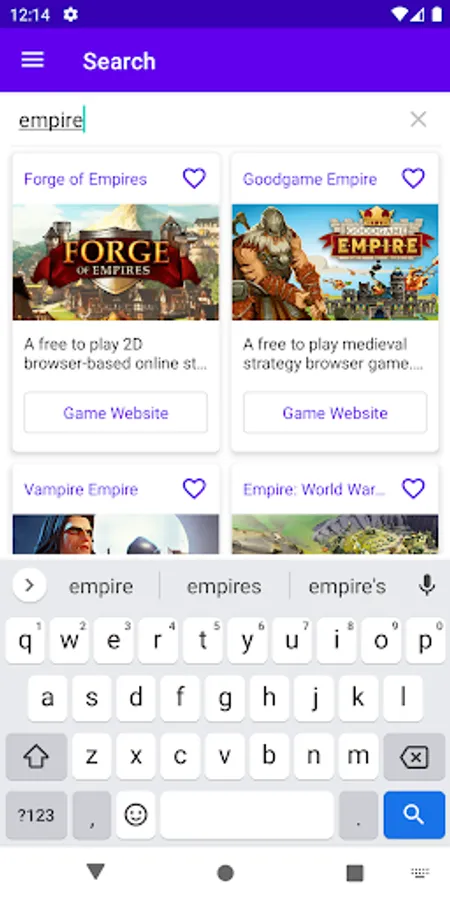This screenshot has width=450, height=900.
Task: Choose "empires" keyboard suggestion
Action: (x=224, y=587)
